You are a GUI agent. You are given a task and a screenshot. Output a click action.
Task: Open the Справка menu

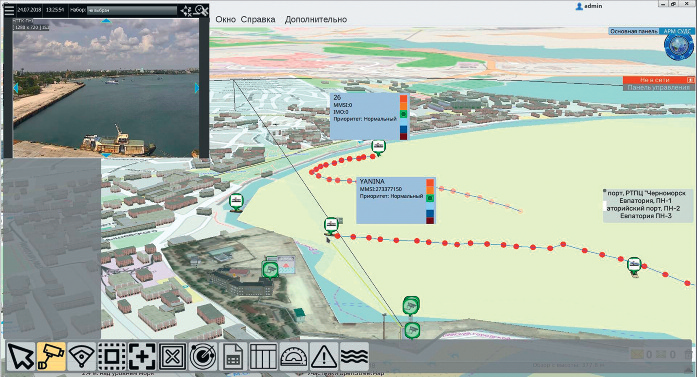pos(258,20)
